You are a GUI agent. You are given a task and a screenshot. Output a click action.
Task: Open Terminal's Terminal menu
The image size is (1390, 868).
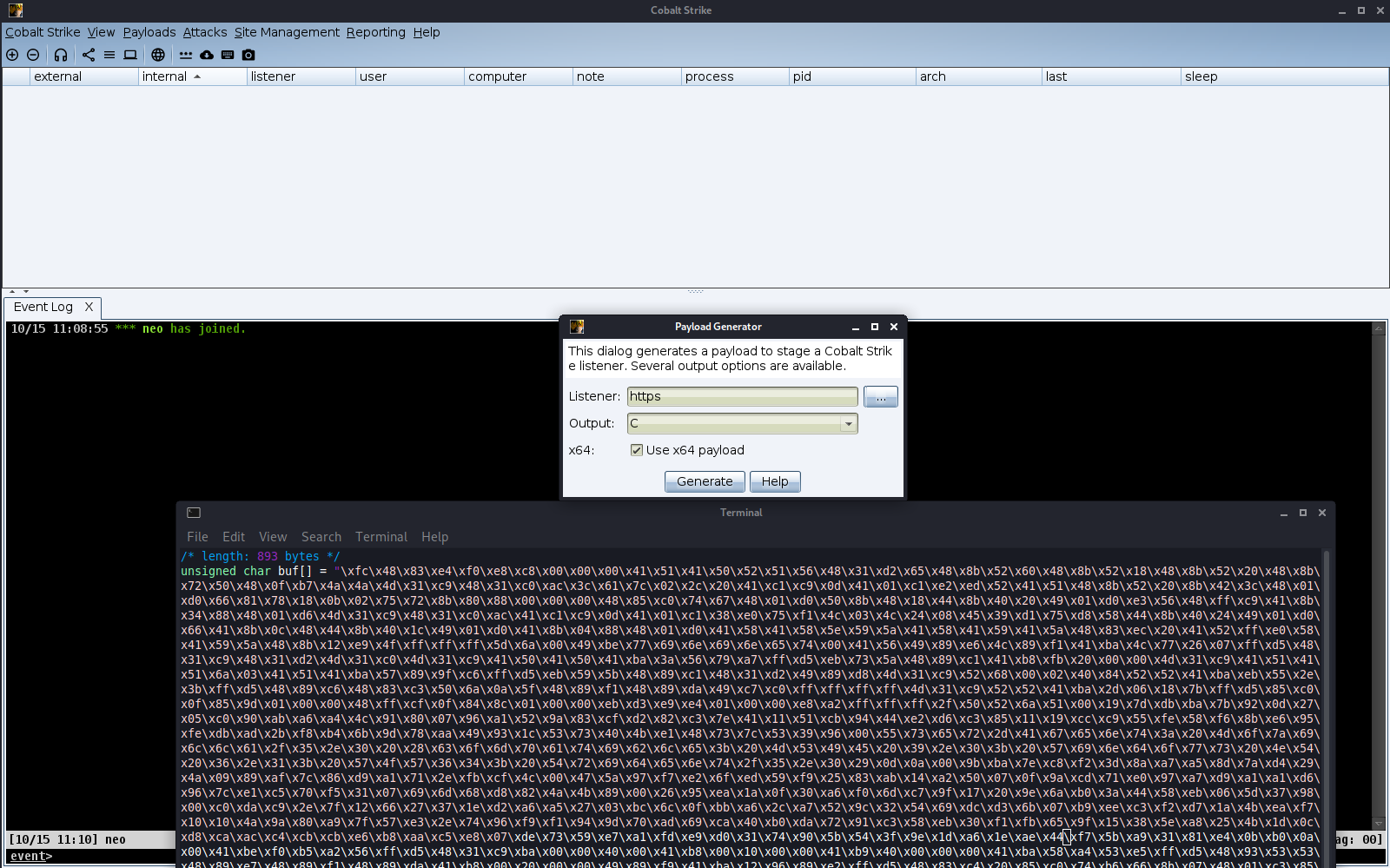click(x=381, y=537)
